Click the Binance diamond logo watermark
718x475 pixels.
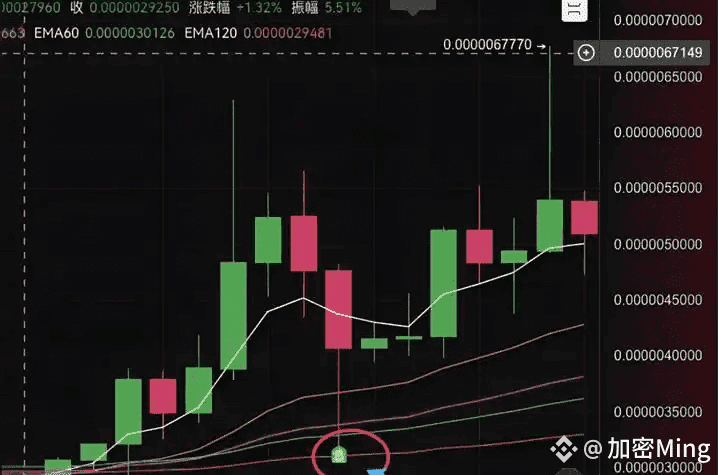tap(564, 449)
